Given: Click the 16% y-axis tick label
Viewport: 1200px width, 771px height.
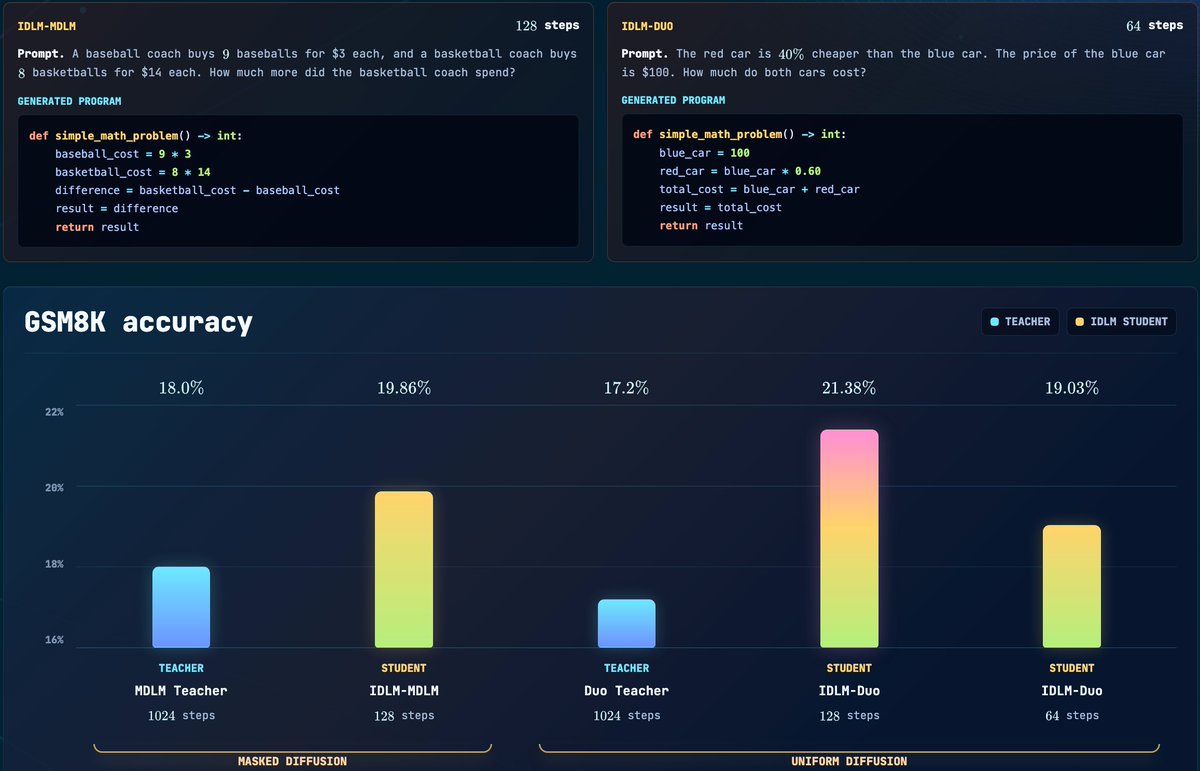Looking at the screenshot, I should tap(55, 640).
